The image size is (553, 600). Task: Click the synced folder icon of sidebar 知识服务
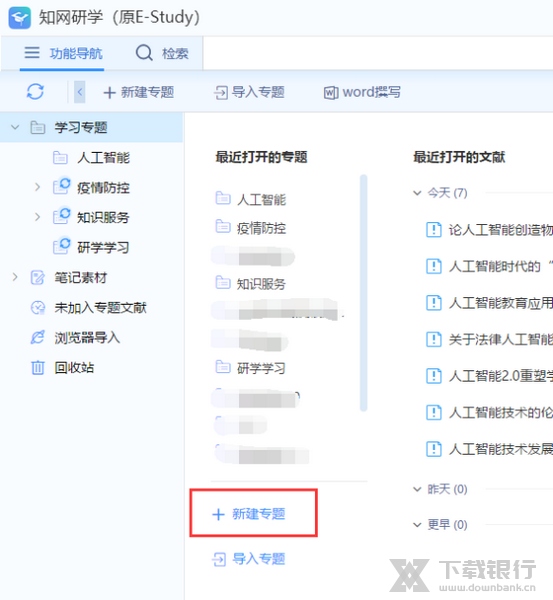coord(62,216)
